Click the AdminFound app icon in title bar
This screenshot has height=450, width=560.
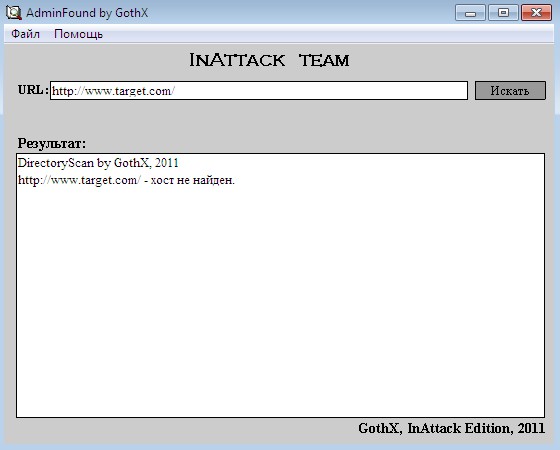(14, 13)
